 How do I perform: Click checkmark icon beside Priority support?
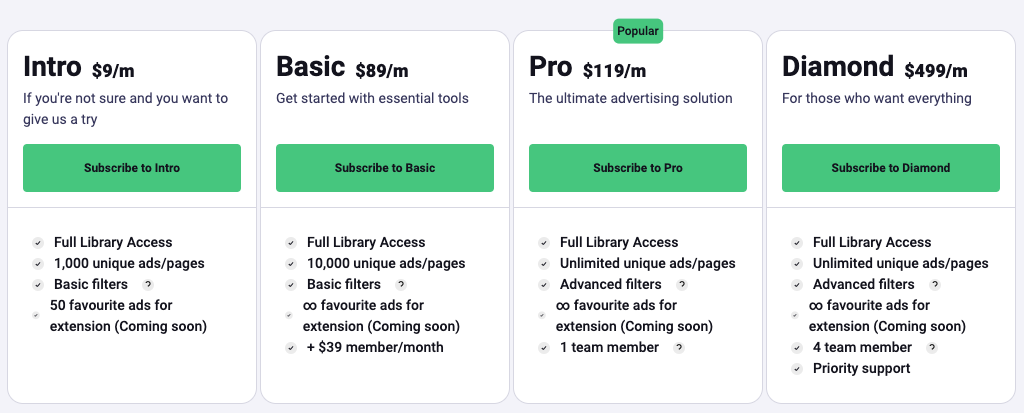[x=797, y=369]
